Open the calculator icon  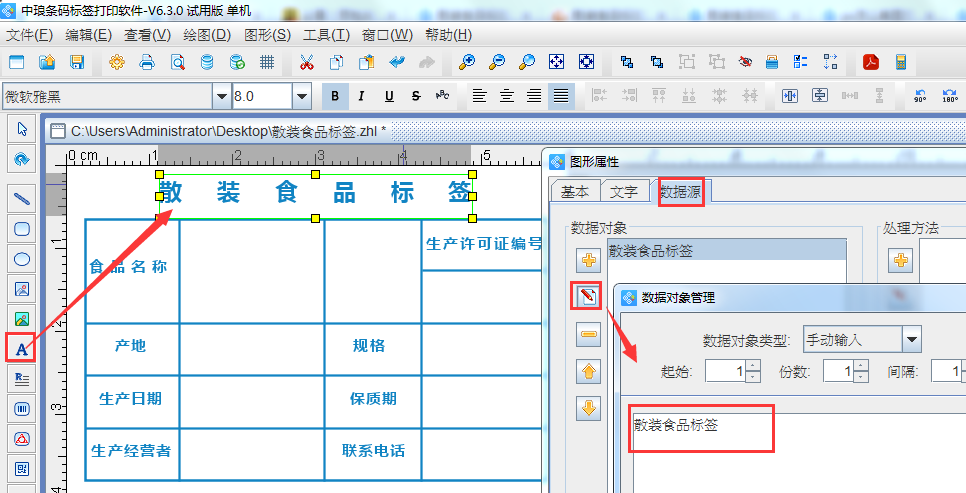coord(901,62)
